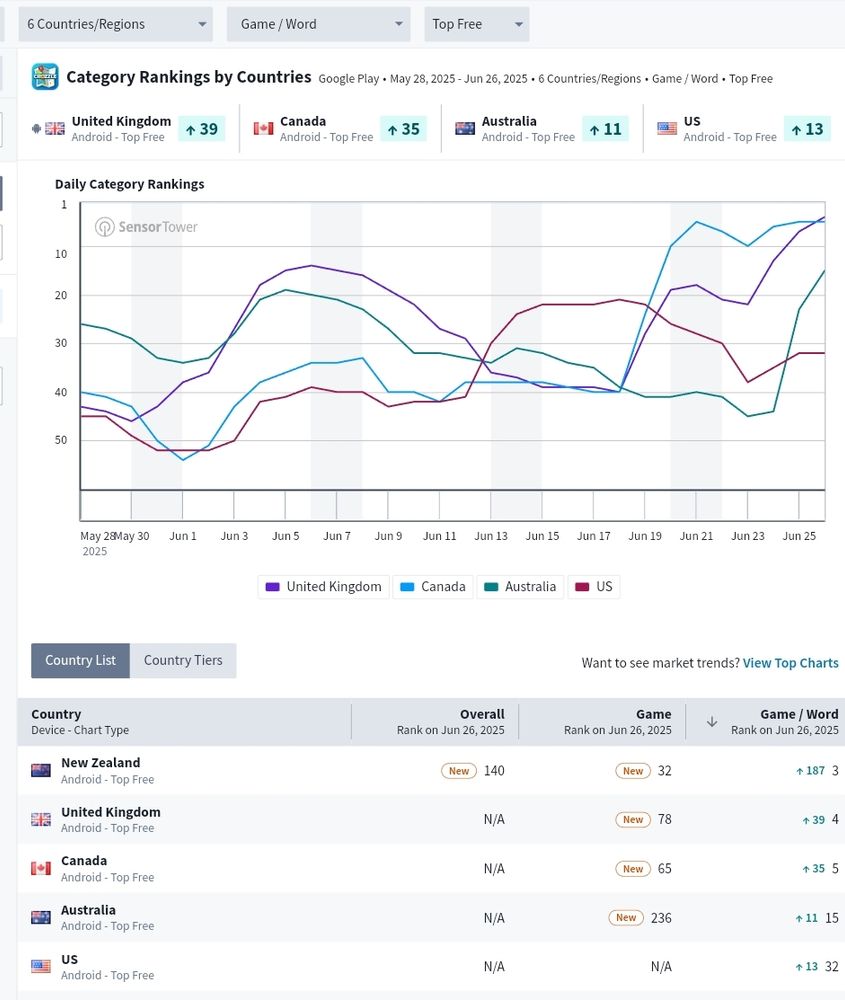Toggle Australia series in chart legend
The image size is (845, 1000).
pyautogui.click(x=520, y=587)
